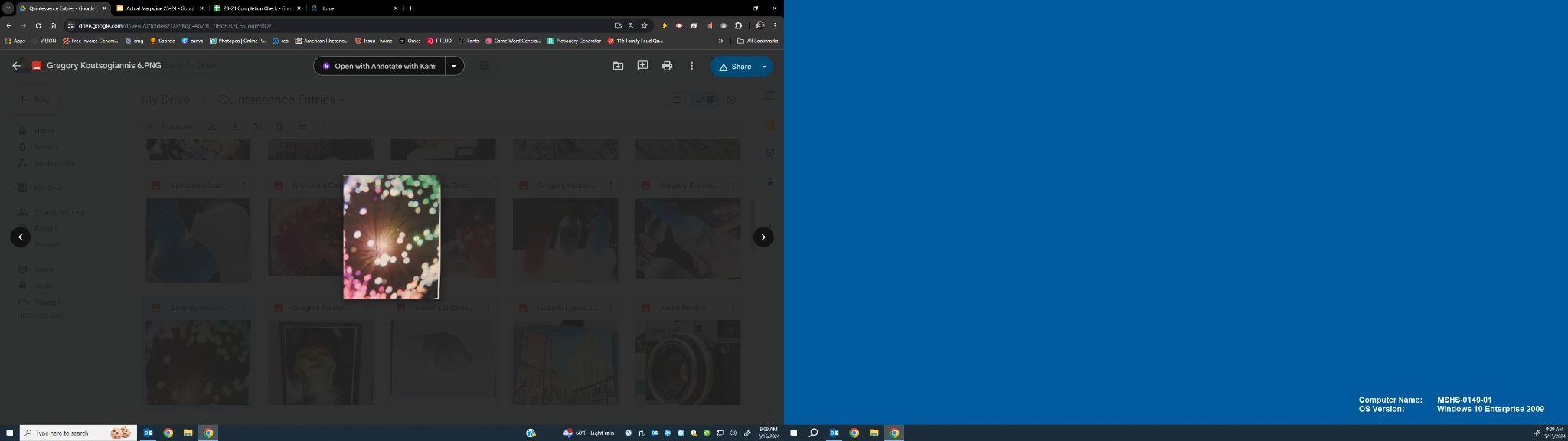
Task: Go to the browser home page
Action: 53,25
